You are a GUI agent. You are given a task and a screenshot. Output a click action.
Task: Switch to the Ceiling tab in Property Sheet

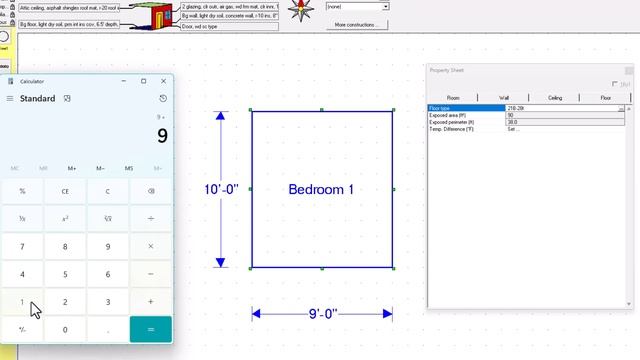tap(555, 98)
